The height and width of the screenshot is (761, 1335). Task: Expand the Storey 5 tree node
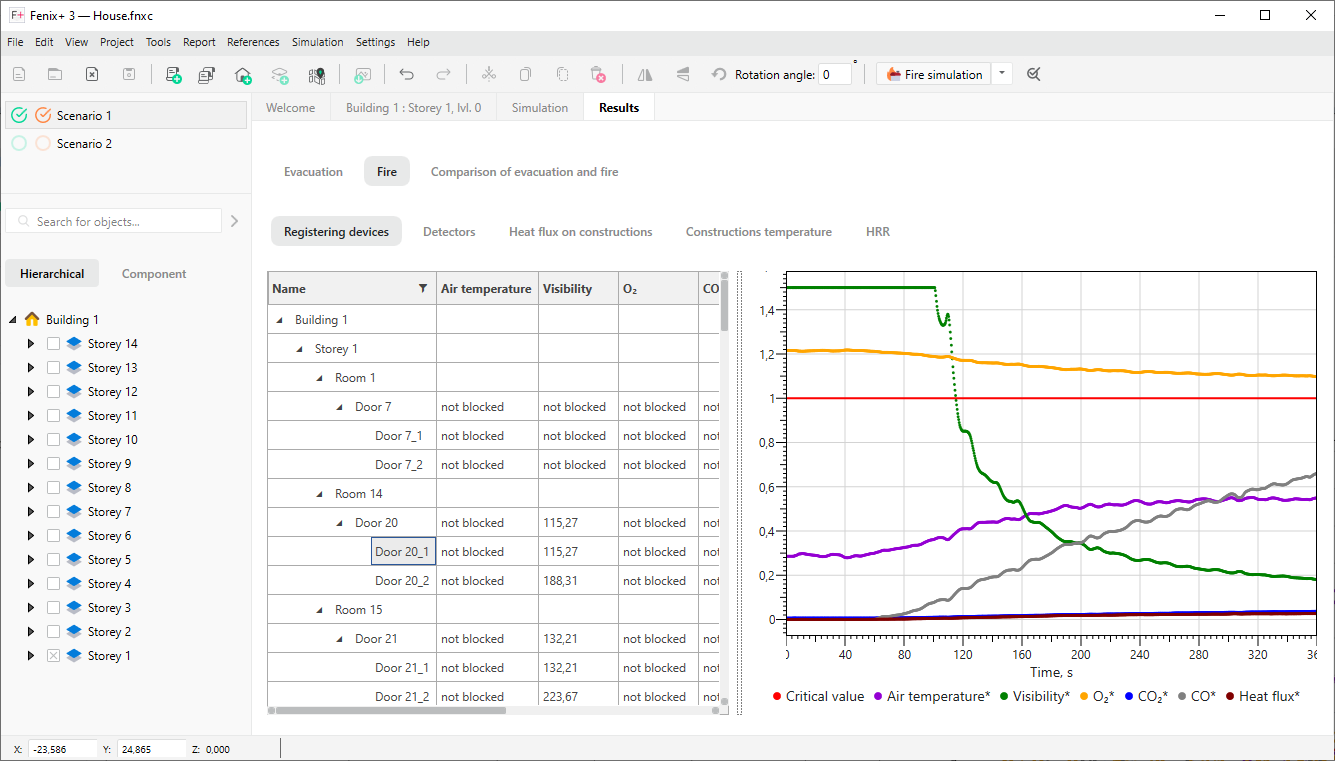(x=30, y=559)
